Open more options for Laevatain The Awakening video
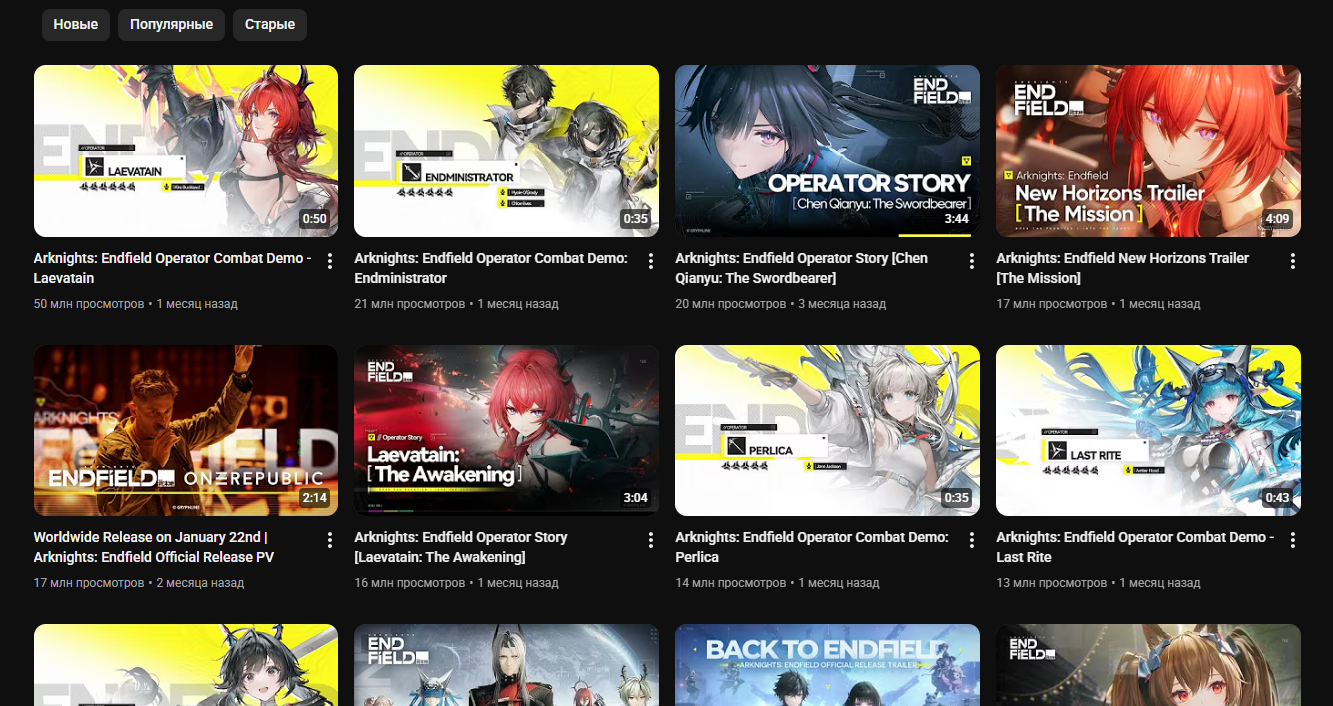Screen dimensions: 1333x706 coord(651,540)
